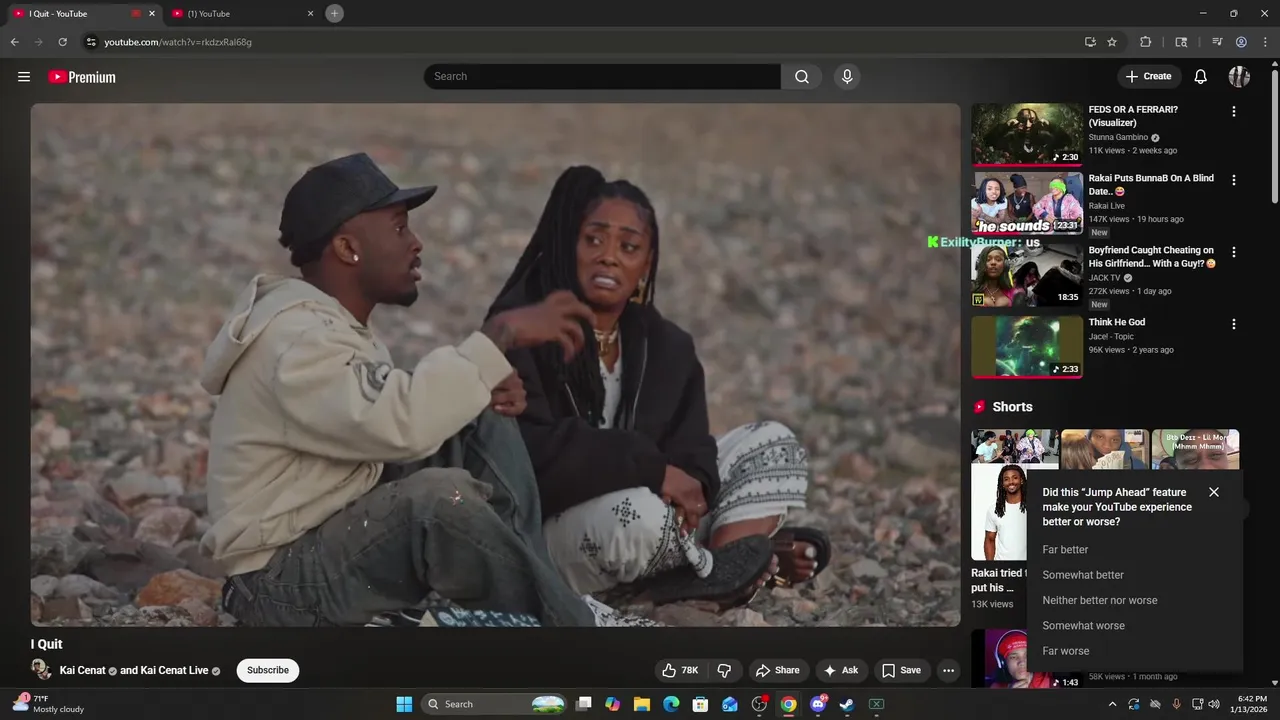The image size is (1280, 720).
Task: Open Stunna Gambino channel name
Action: (x=1118, y=137)
